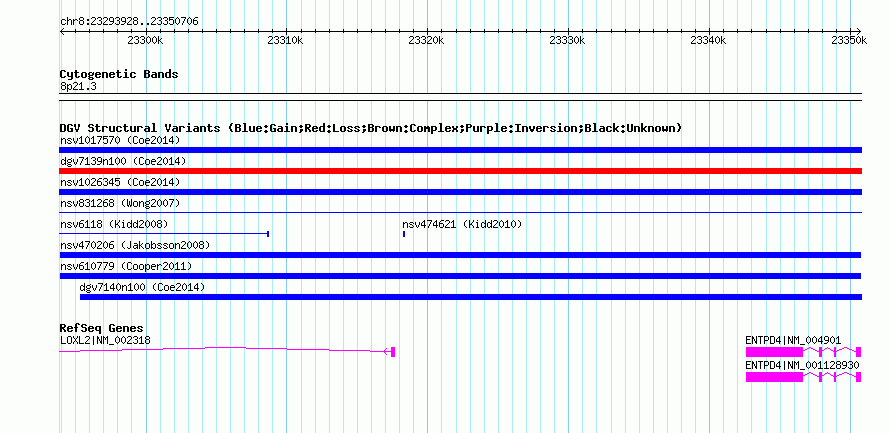Viewport: 890px width, 433px height.
Task: Click the right arrowhead of the ruler
Action: (x=859, y=31)
